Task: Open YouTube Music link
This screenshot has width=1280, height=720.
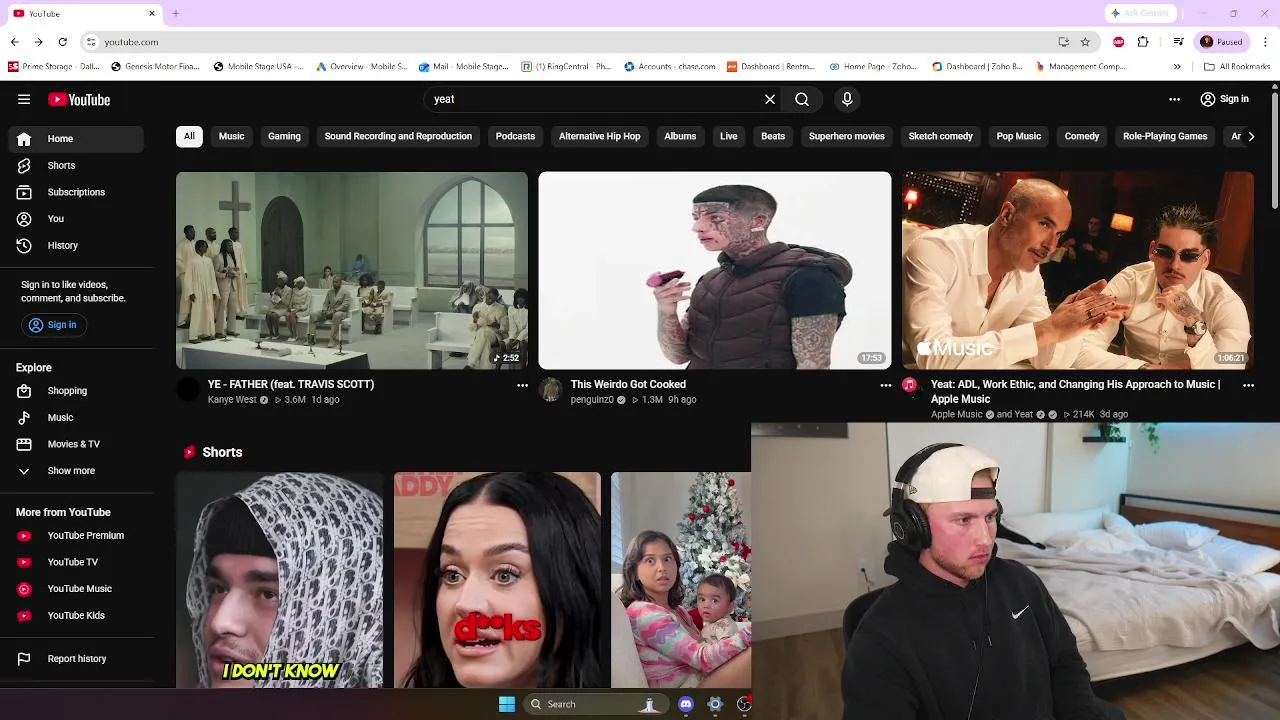Action: coord(76,589)
